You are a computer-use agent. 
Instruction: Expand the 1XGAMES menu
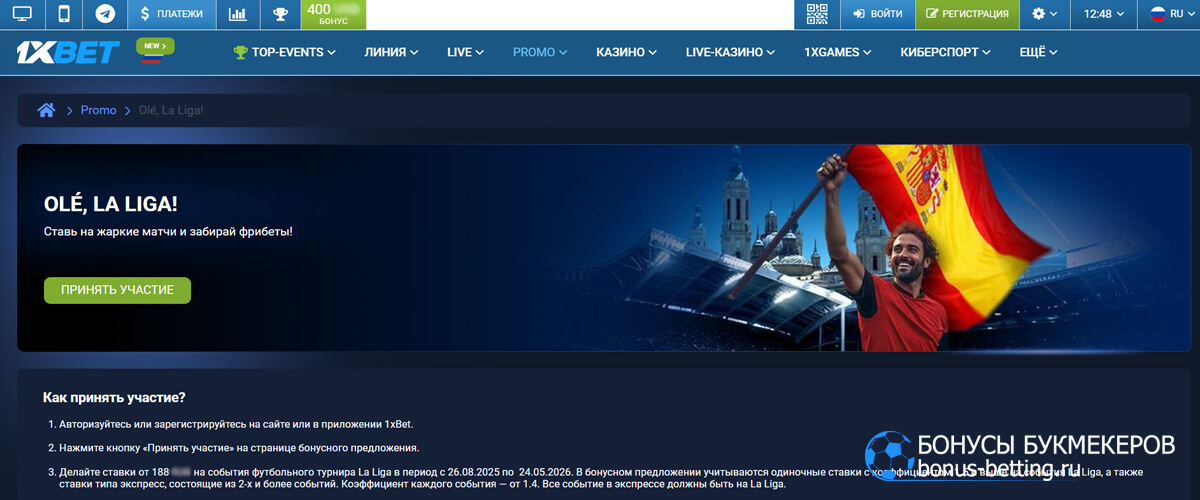(x=838, y=52)
